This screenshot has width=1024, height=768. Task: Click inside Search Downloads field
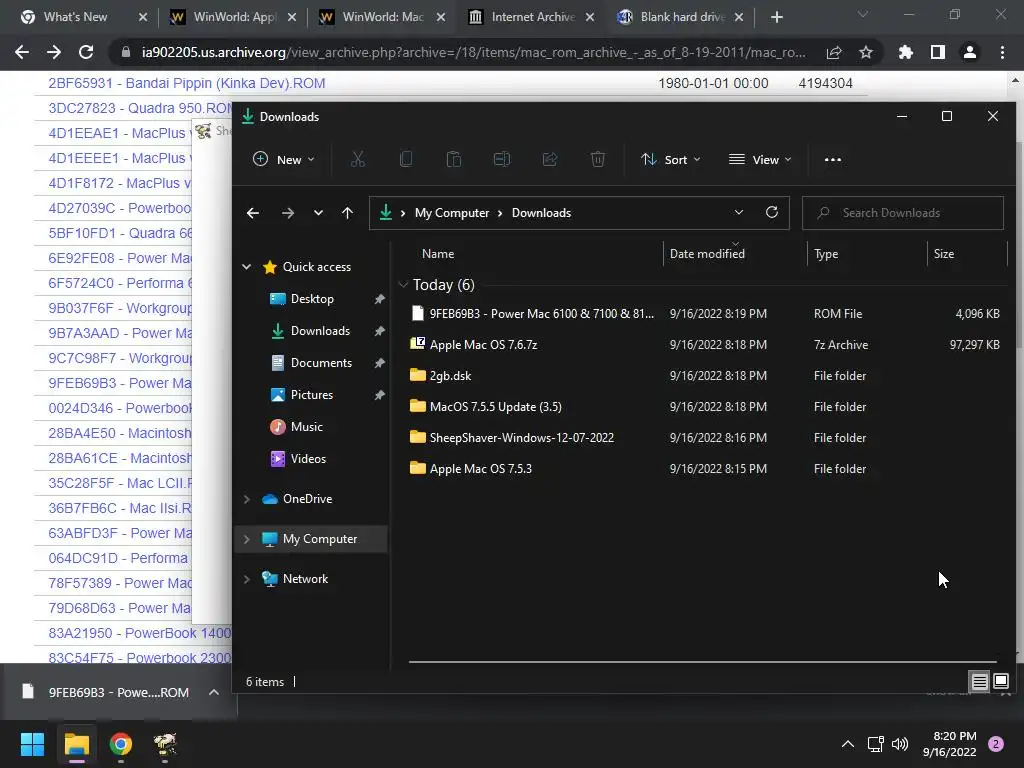point(903,213)
